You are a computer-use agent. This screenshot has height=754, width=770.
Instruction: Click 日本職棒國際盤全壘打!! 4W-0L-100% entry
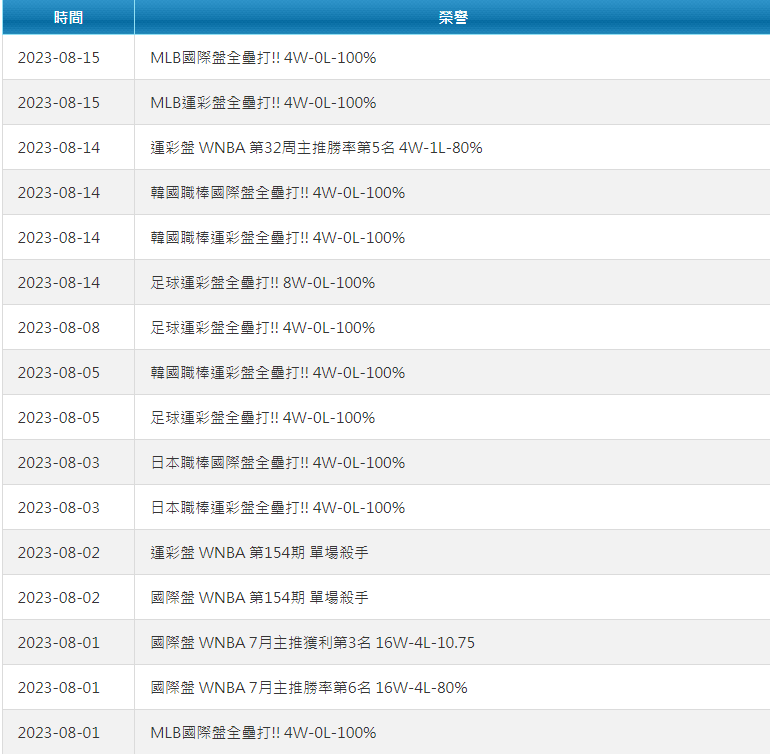click(x=277, y=463)
